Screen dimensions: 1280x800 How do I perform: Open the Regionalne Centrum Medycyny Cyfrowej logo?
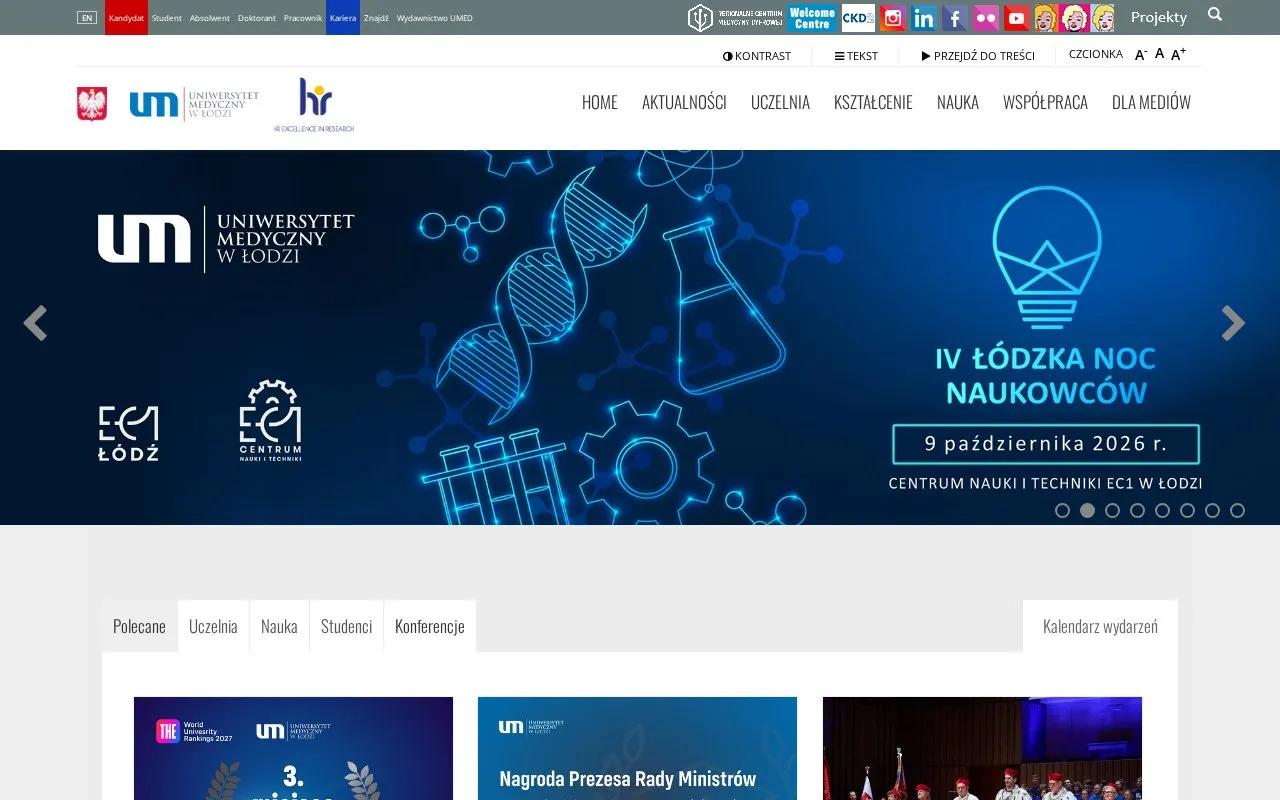coord(735,18)
